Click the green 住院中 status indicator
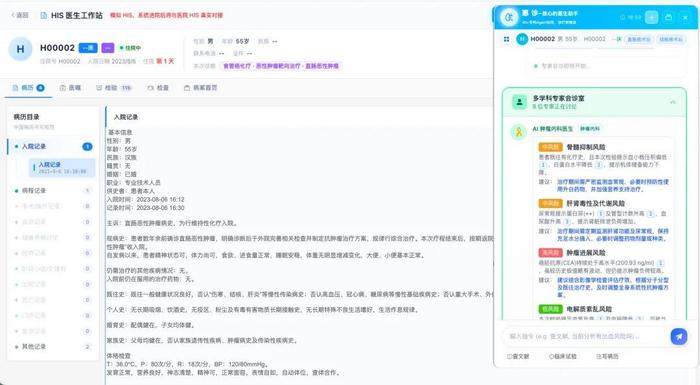The width and height of the screenshot is (700, 385). coord(130,48)
